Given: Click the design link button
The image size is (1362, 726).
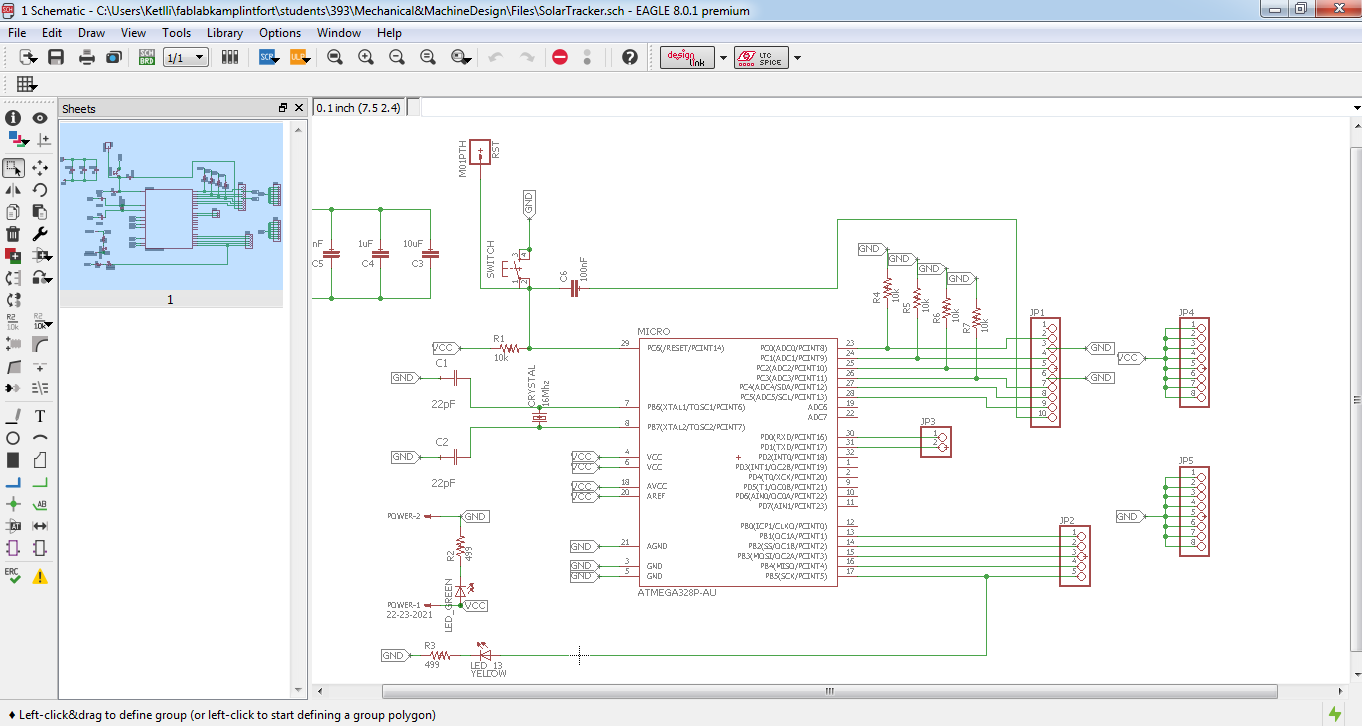Looking at the screenshot, I should [689, 57].
